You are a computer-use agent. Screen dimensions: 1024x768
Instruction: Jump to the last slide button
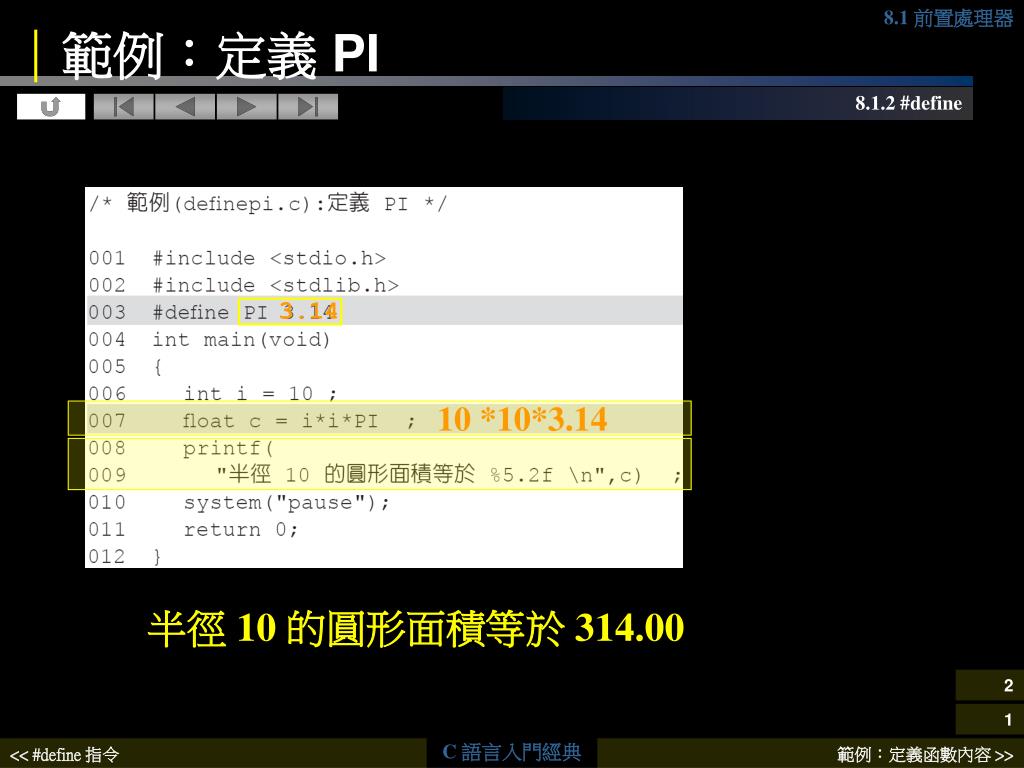pos(308,106)
